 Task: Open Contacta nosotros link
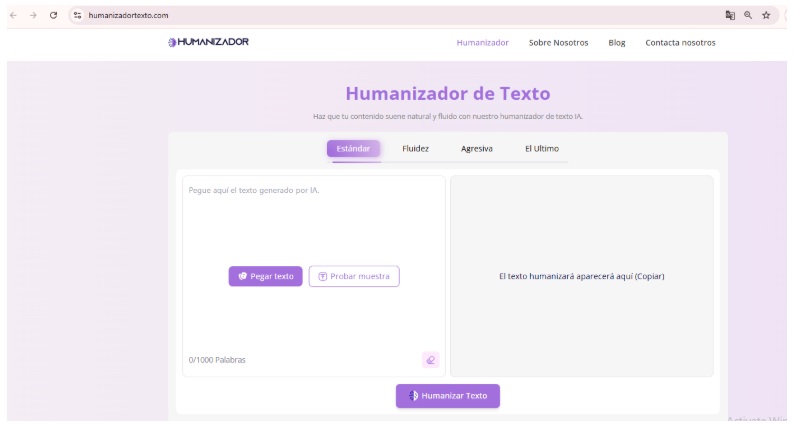(680, 43)
